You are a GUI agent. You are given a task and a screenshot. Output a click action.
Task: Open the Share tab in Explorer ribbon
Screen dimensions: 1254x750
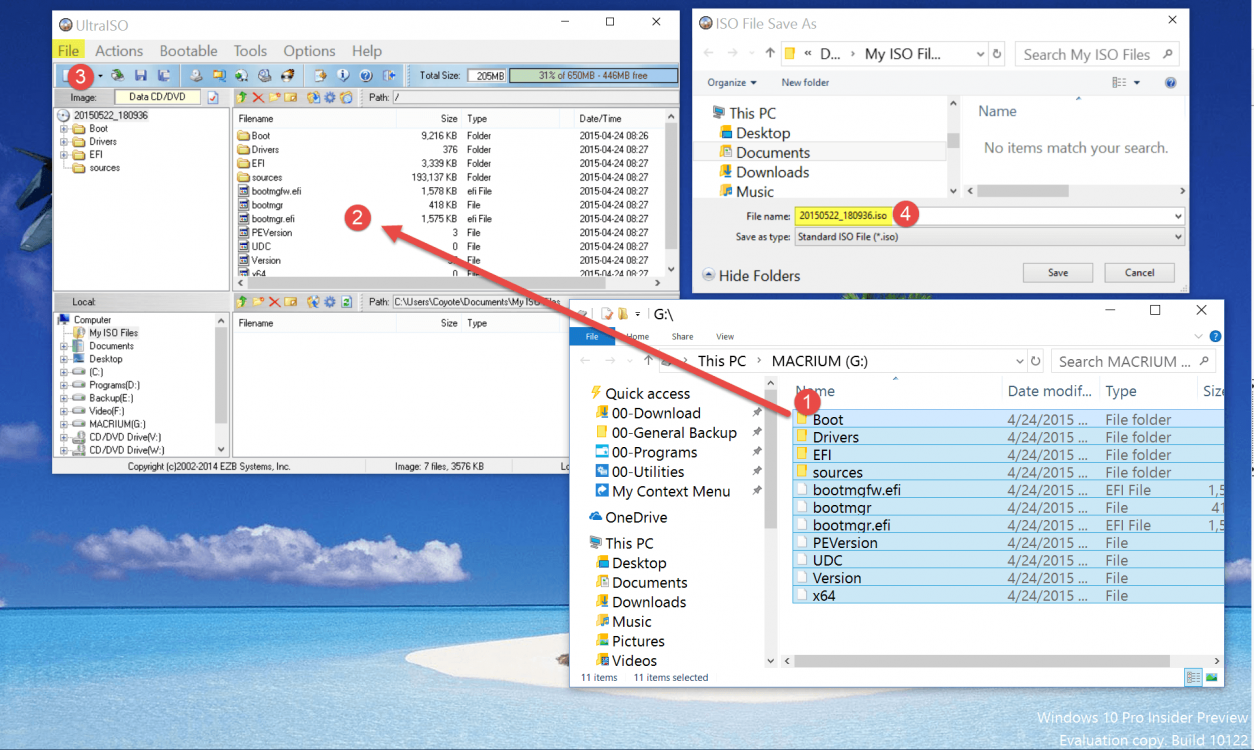tap(682, 337)
